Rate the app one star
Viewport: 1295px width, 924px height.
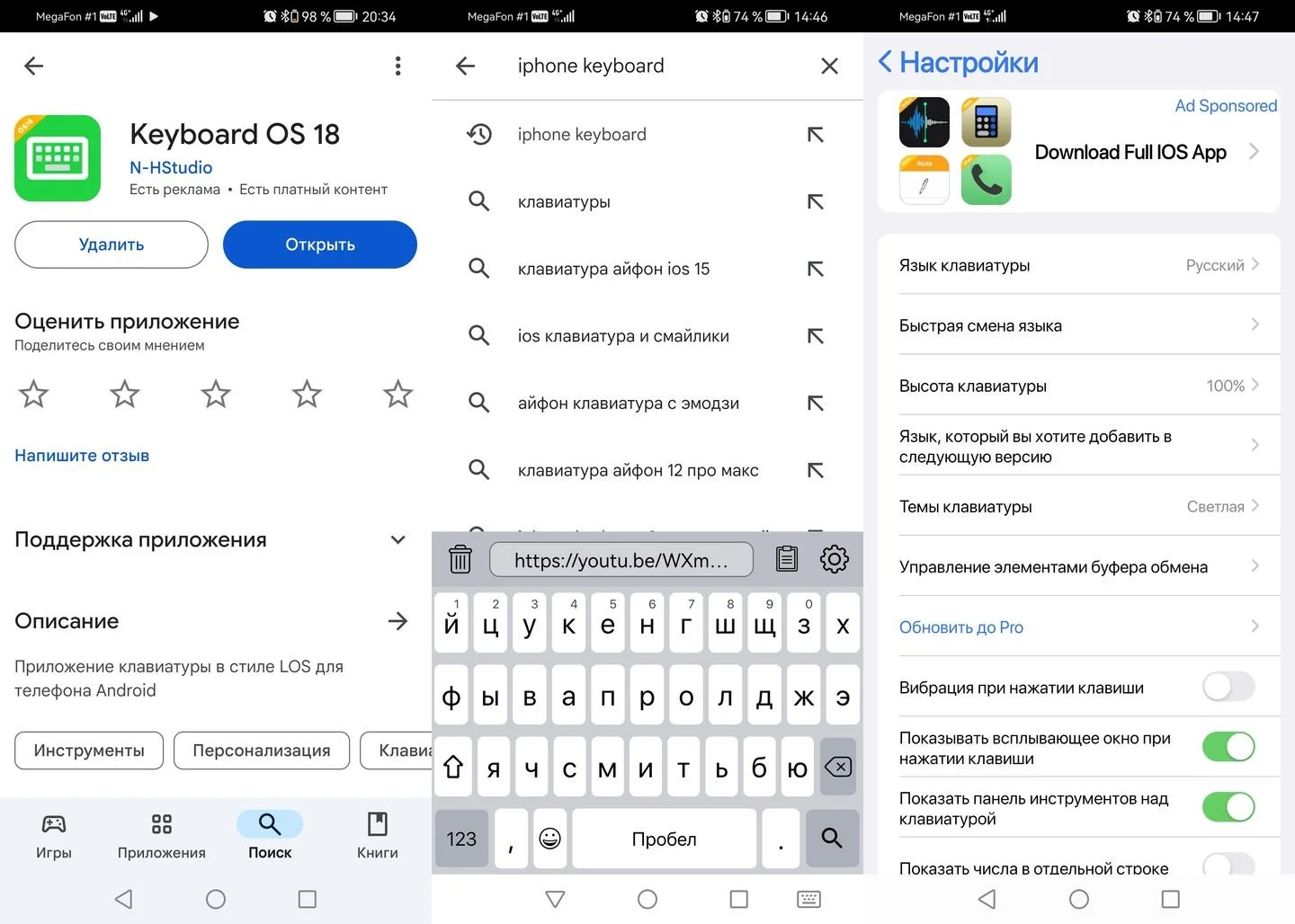tap(34, 394)
